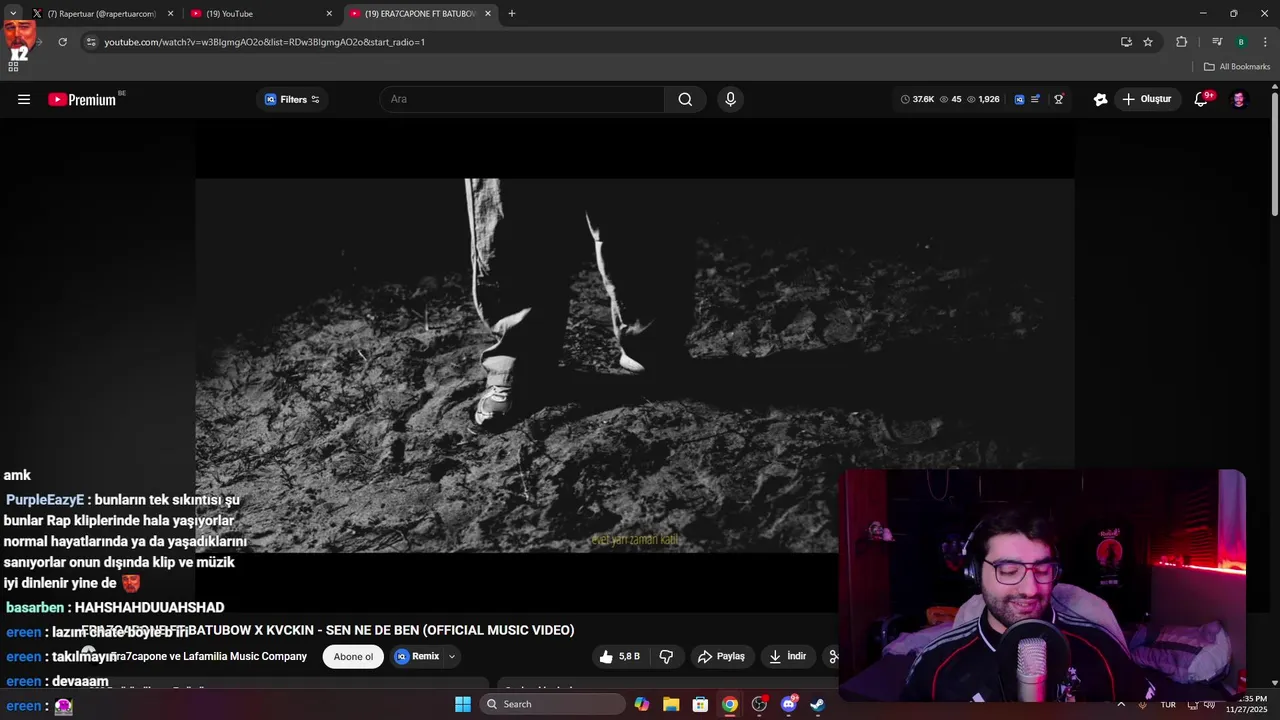Open a new browser tab
The image size is (1280, 720).
coord(512,14)
